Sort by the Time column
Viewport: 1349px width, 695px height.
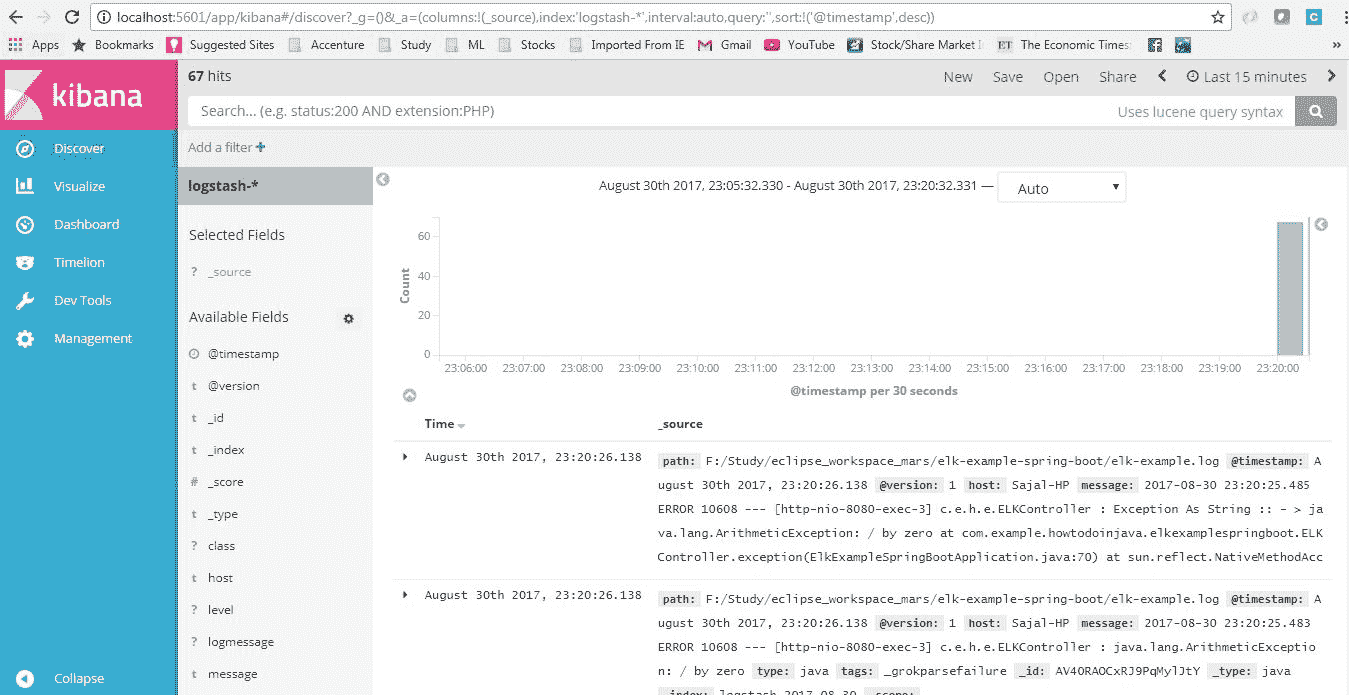[x=445, y=424]
